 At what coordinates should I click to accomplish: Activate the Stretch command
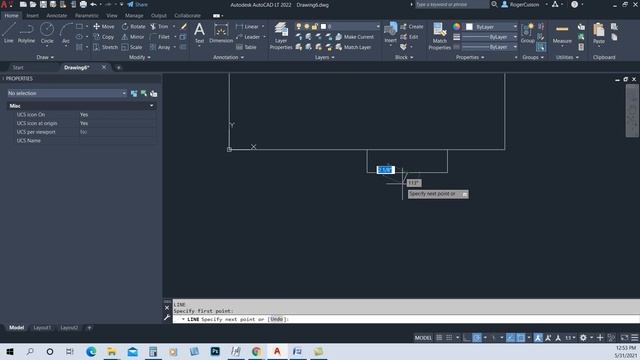tap(105, 47)
